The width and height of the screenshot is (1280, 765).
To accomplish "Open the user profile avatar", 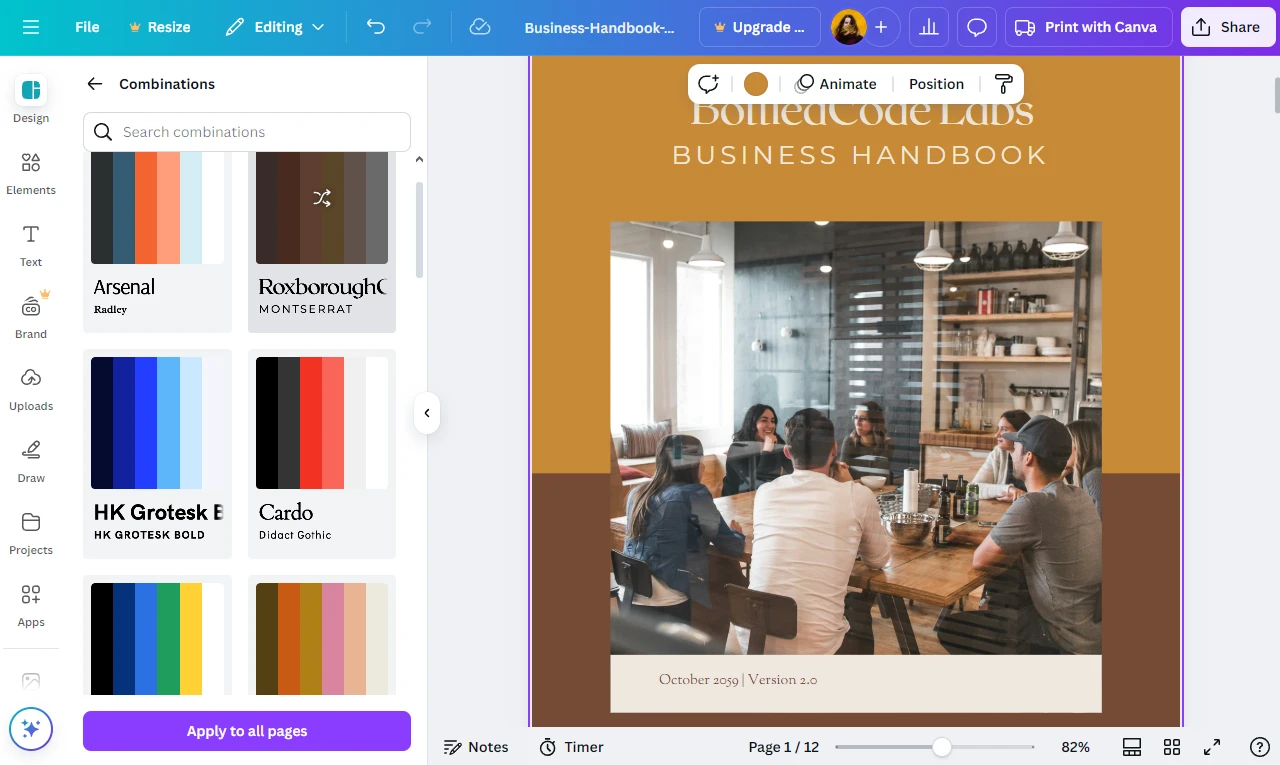I will pyautogui.click(x=848, y=27).
